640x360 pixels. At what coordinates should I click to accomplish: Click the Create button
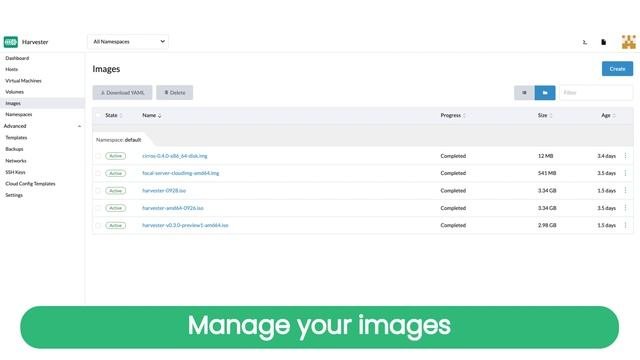(617, 69)
